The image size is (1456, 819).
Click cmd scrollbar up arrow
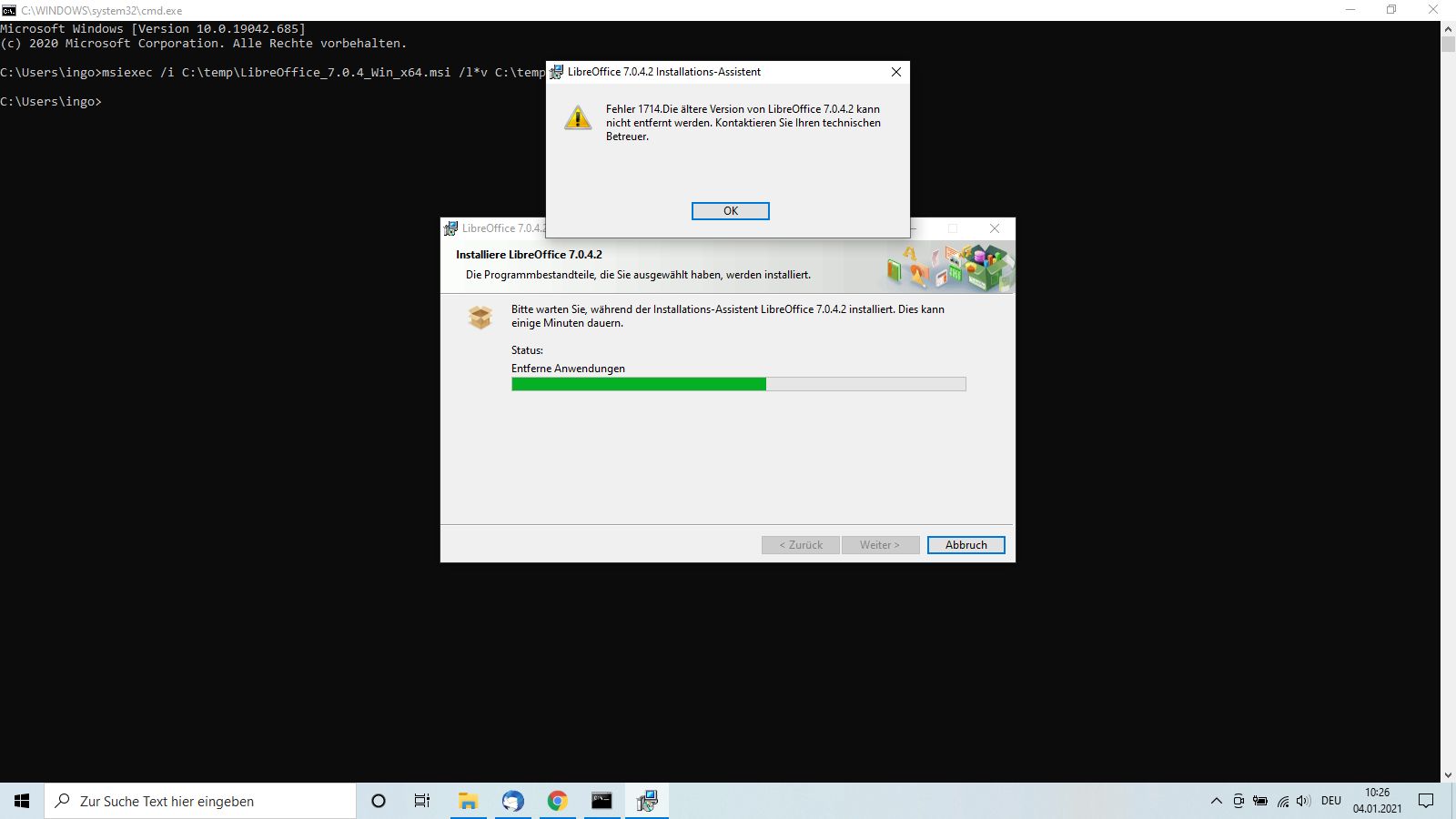click(1448, 29)
